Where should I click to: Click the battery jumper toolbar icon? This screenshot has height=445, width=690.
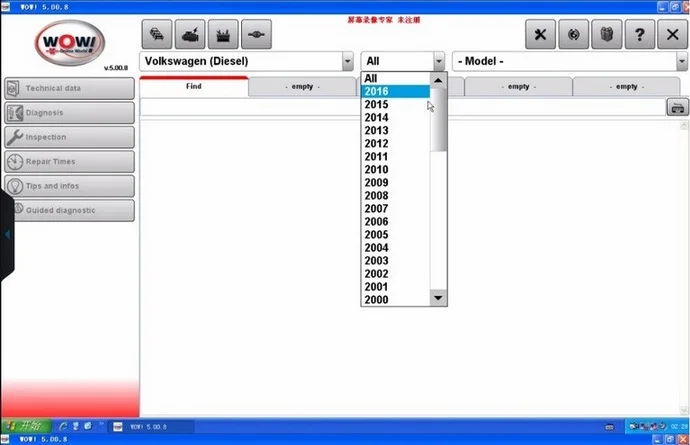(223, 34)
